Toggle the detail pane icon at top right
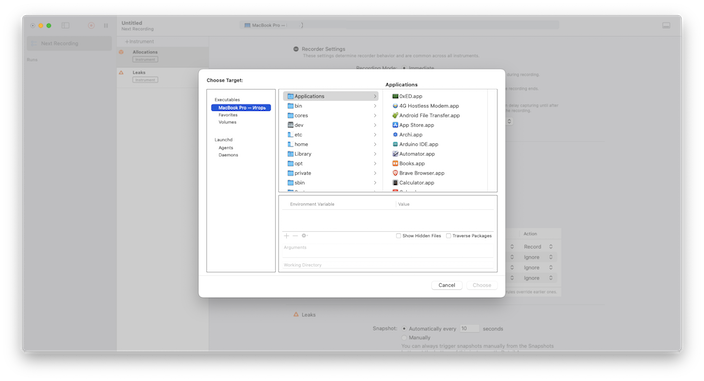 point(666,26)
